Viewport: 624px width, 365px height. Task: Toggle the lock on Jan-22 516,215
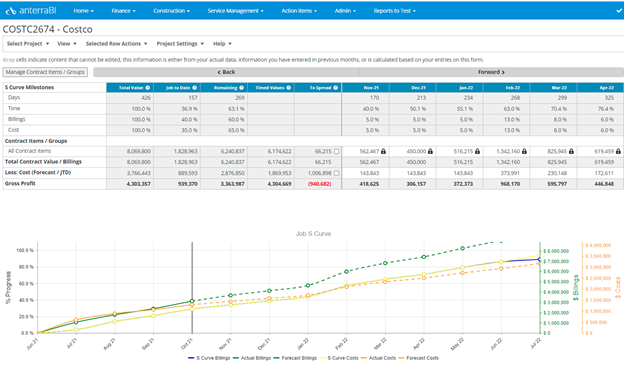click(x=477, y=151)
